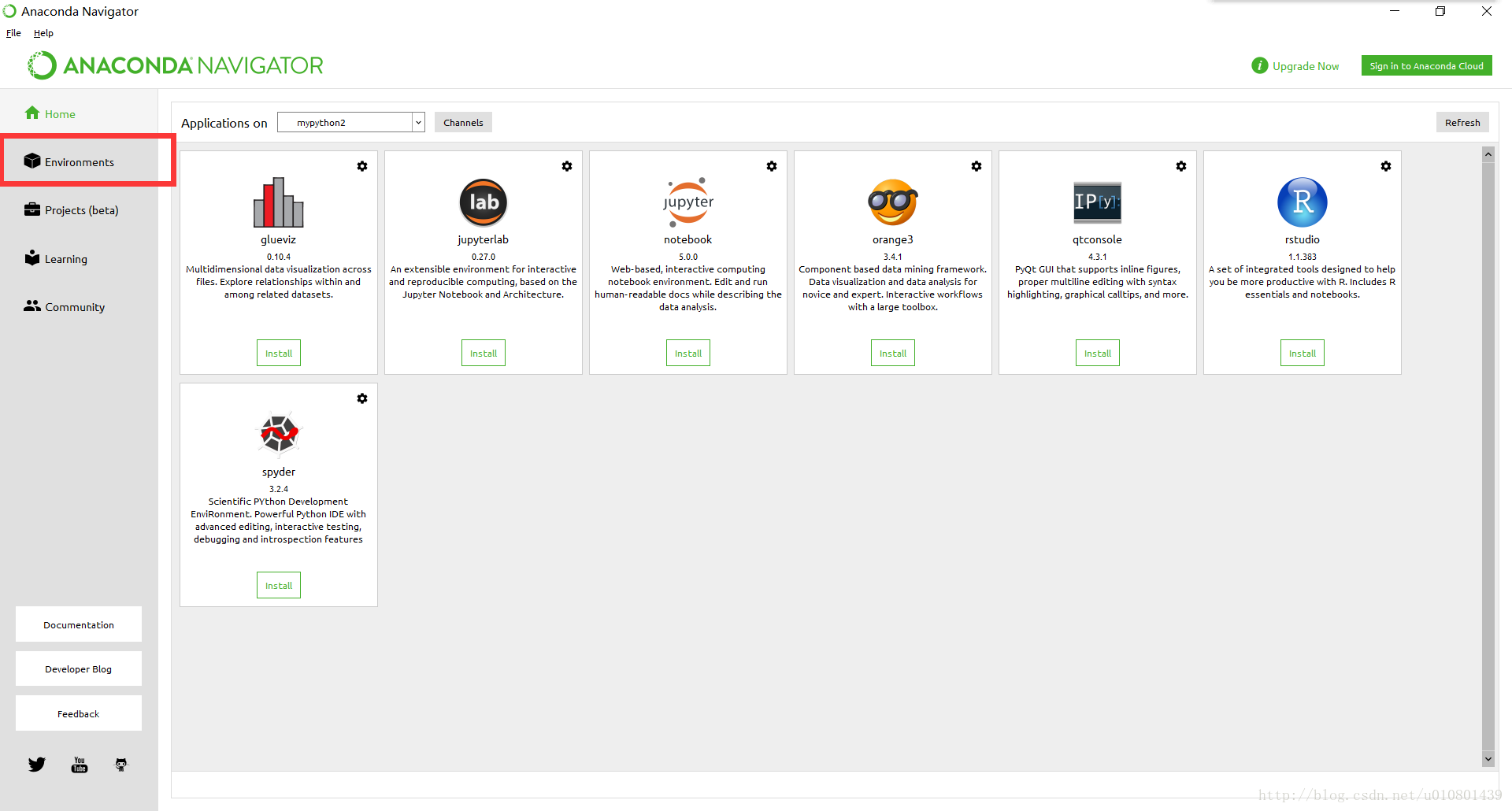Viewport: 1512px width, 811px height.
Task: Open gear options on the spyder card
Action: (362, 398)
